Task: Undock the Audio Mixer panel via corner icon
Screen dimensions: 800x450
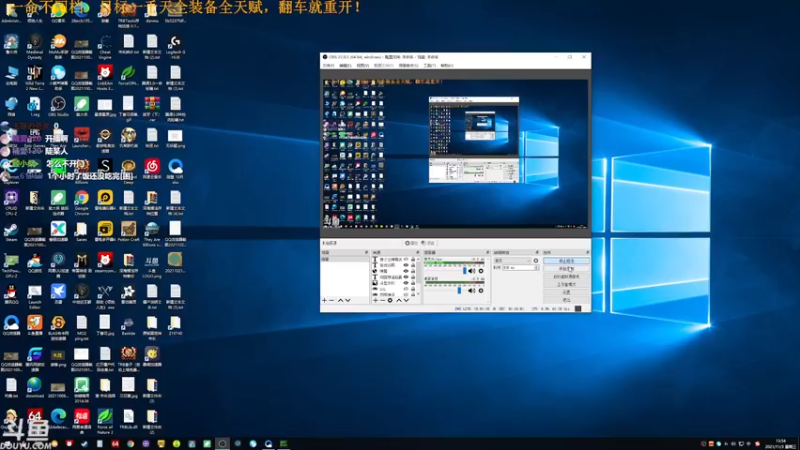Action: click(x=488, y=253)
